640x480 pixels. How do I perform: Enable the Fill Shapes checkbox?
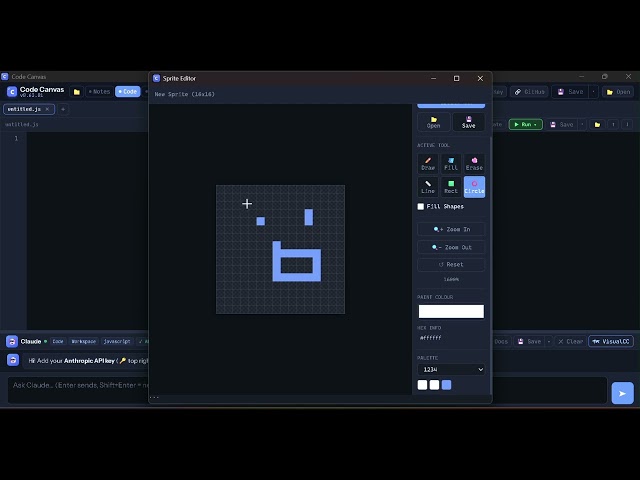point(421,207)
